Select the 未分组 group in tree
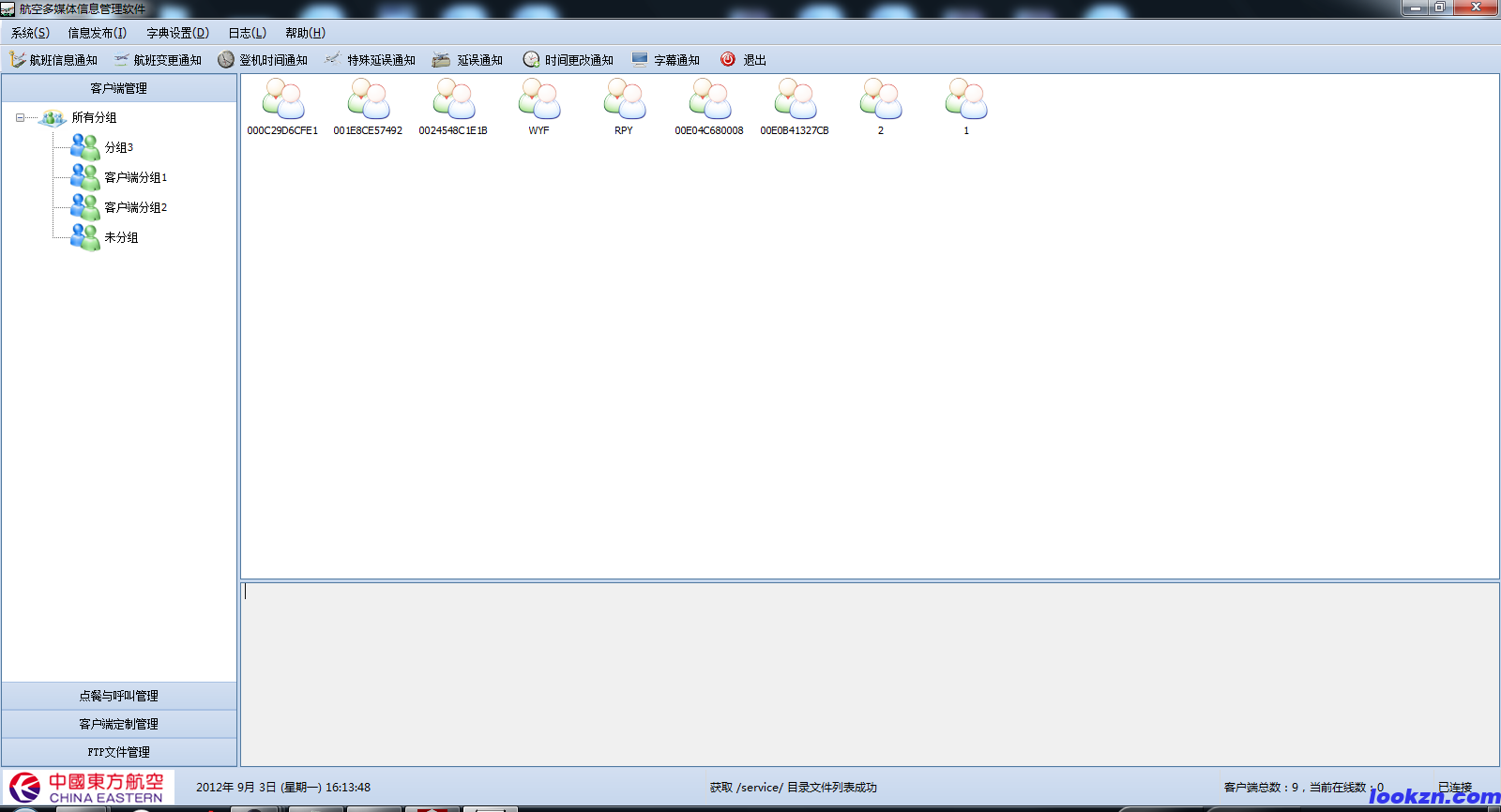Viewport: 1501px width, 812px height. pos(121,237)
